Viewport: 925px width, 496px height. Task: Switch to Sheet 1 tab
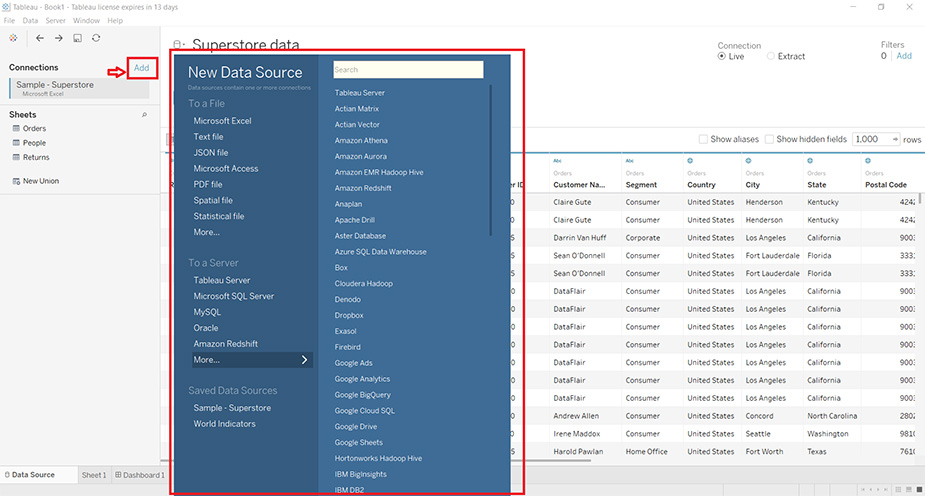(x=94, y=475)
